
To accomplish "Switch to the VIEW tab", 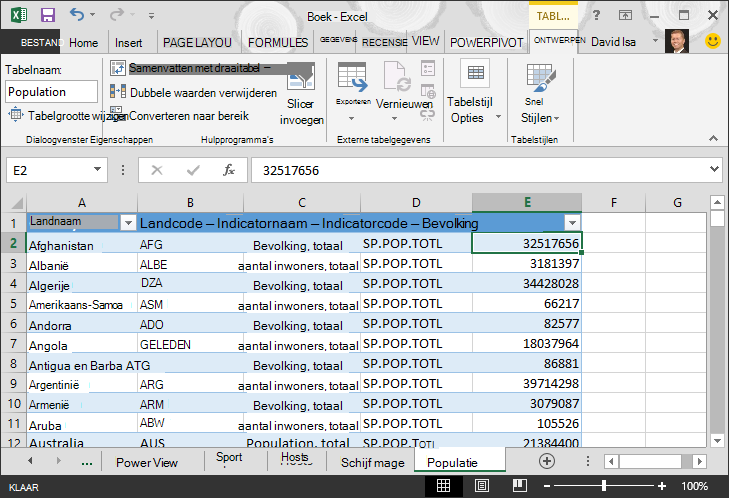I will (425, 41).
